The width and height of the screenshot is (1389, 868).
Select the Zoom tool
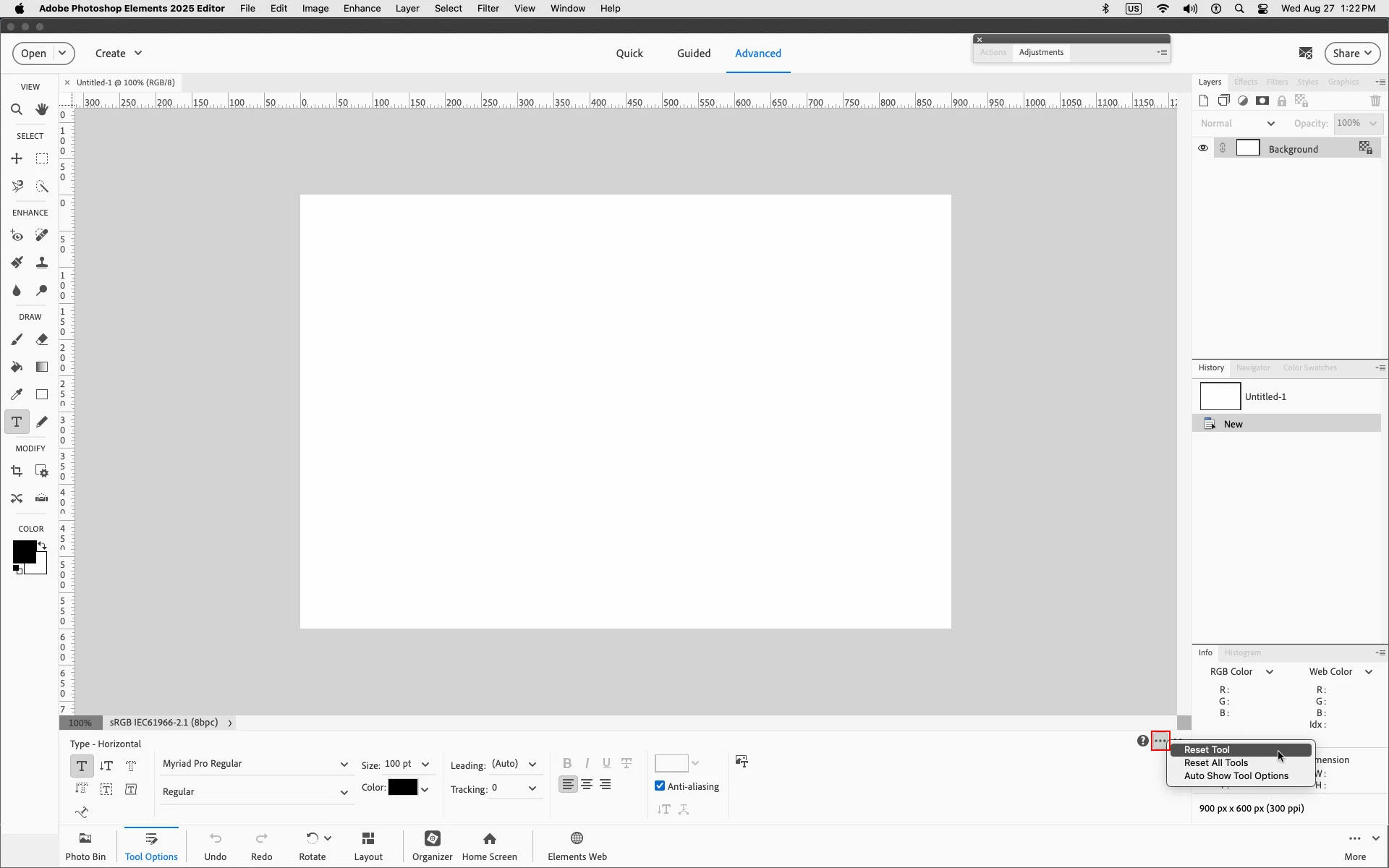coord(17,110)
